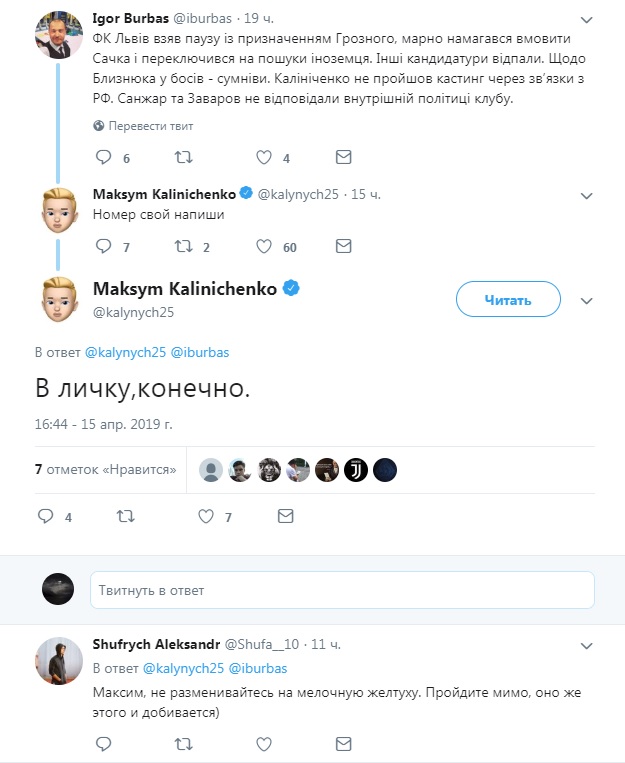Retweet the 'Номер свой напиши' tweet
This screenshot has height=763, width=625.
point(184,245)
